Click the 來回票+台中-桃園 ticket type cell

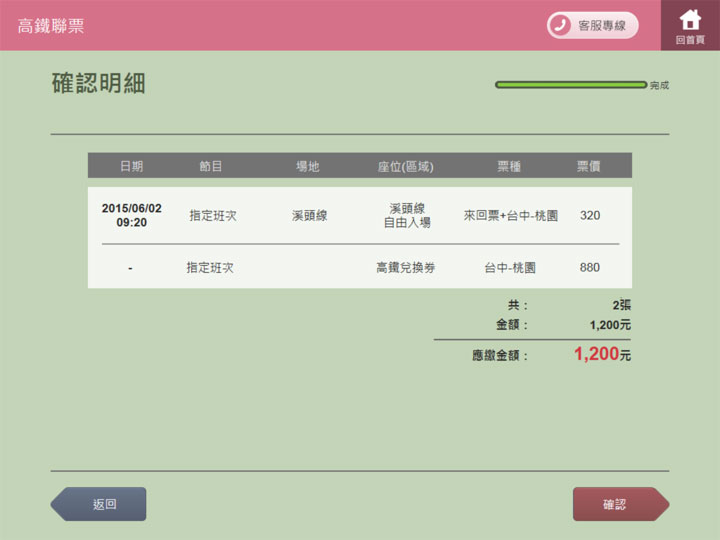coord(510,215)
